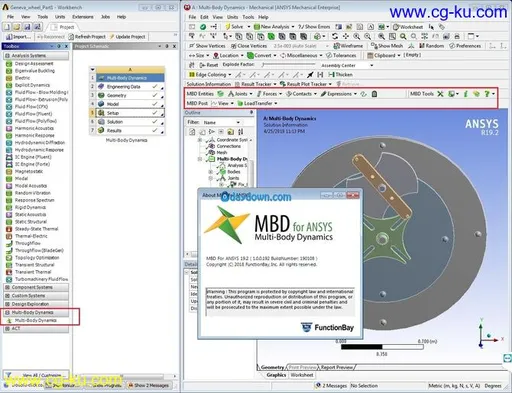Select Geometry cell in project schematic
Image resolution: width=512 pixels, height=393 pixels.
pos(130,95)
